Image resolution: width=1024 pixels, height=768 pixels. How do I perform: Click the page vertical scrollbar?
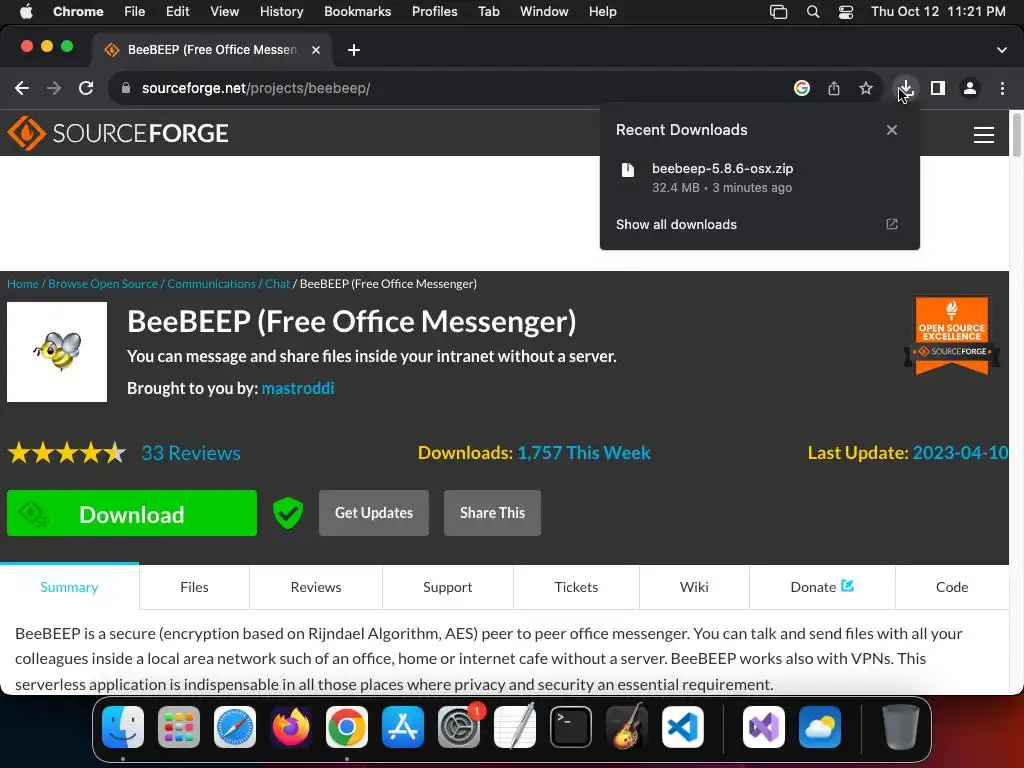click(x=1016, y=134)
